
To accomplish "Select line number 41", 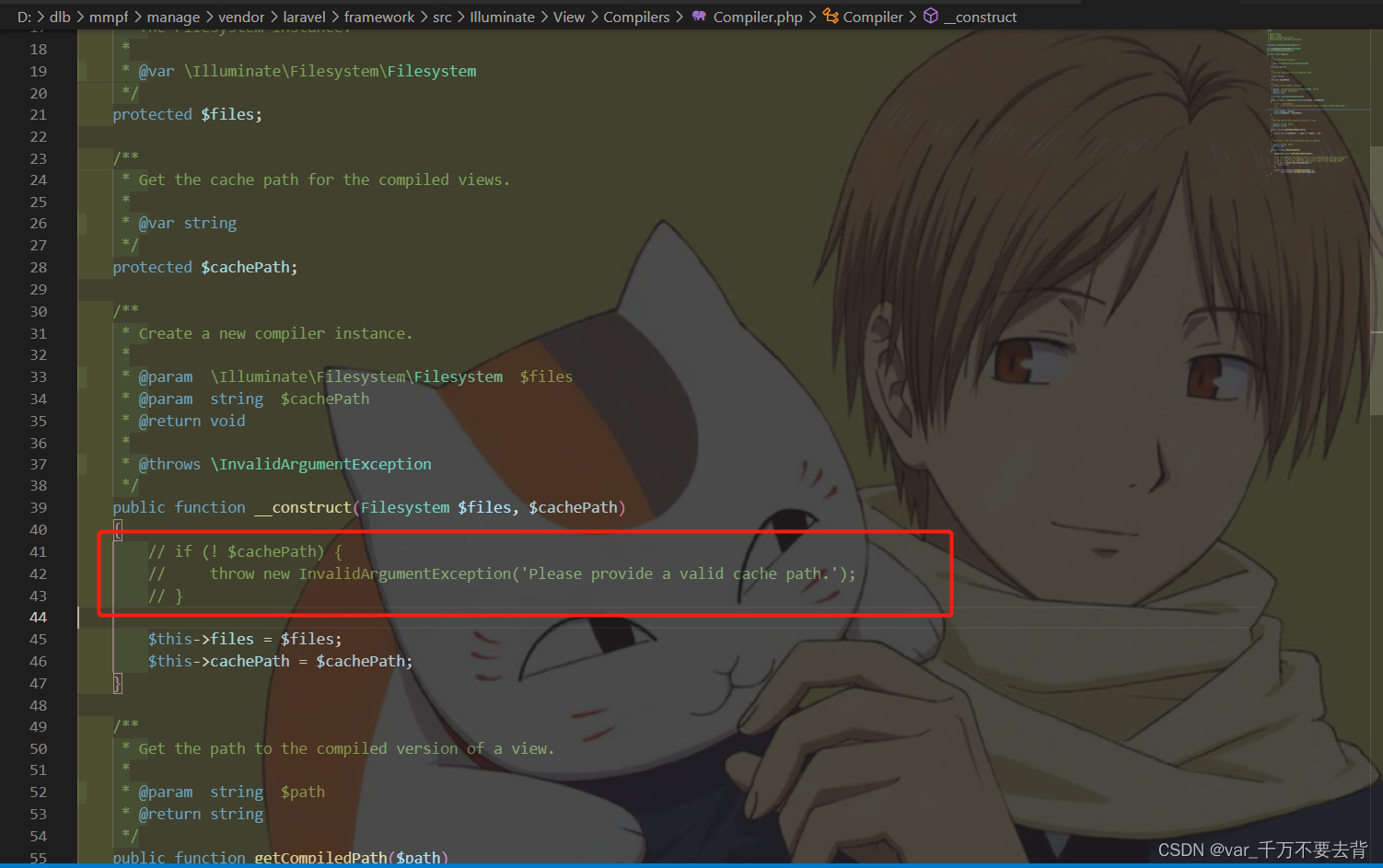I will tap(38, 552).
